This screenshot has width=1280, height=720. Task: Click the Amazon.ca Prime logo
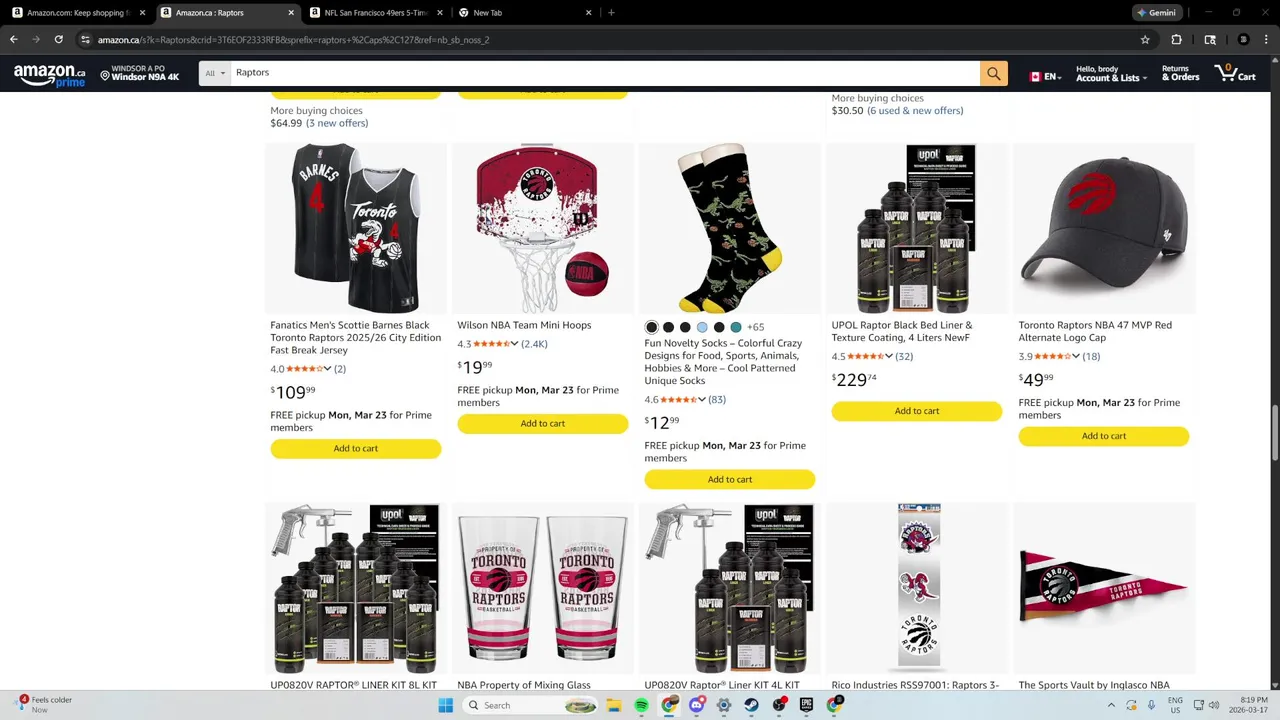click(49, 75)
